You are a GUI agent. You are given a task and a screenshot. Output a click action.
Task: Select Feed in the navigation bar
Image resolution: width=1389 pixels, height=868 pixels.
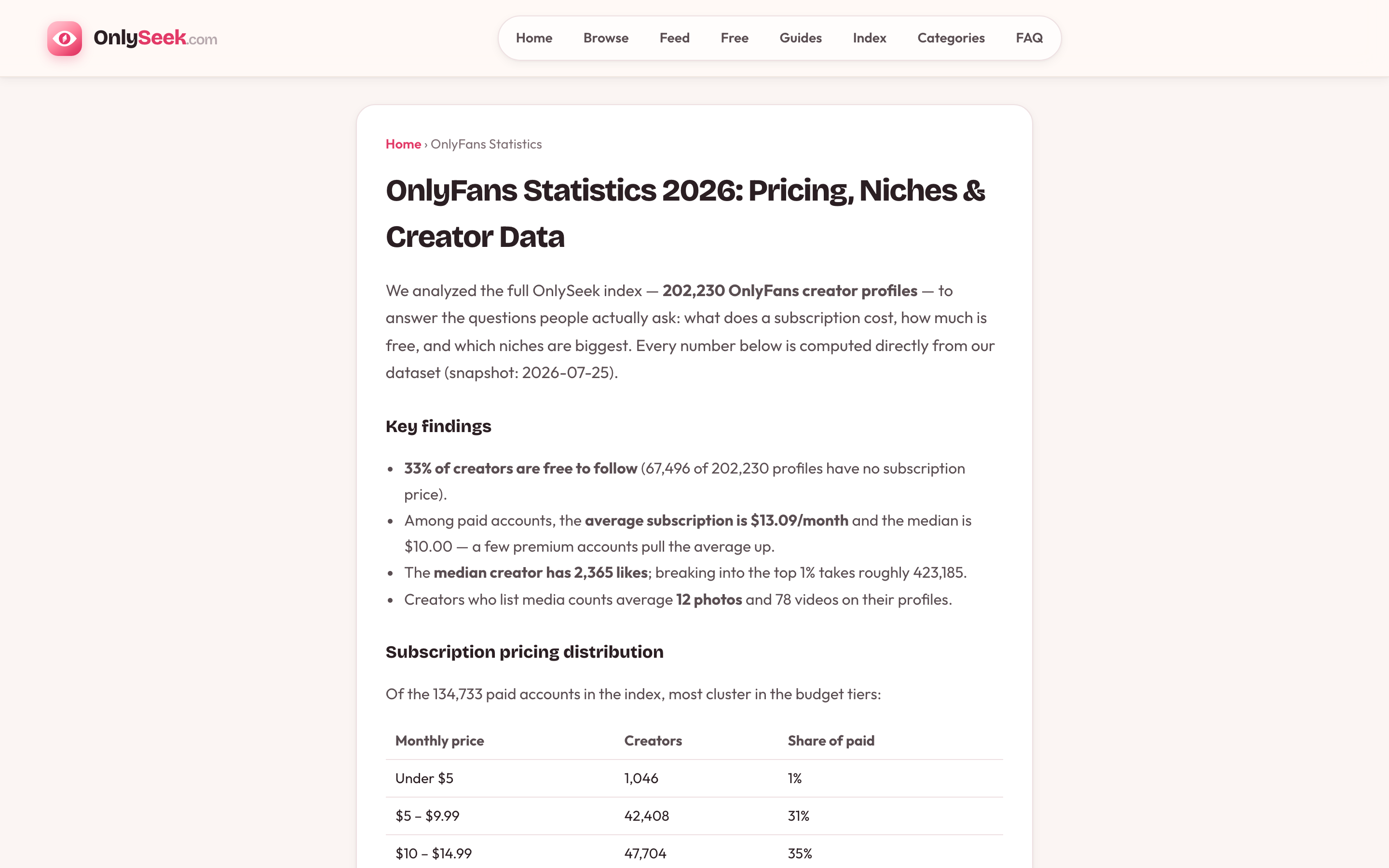[674, 38]
